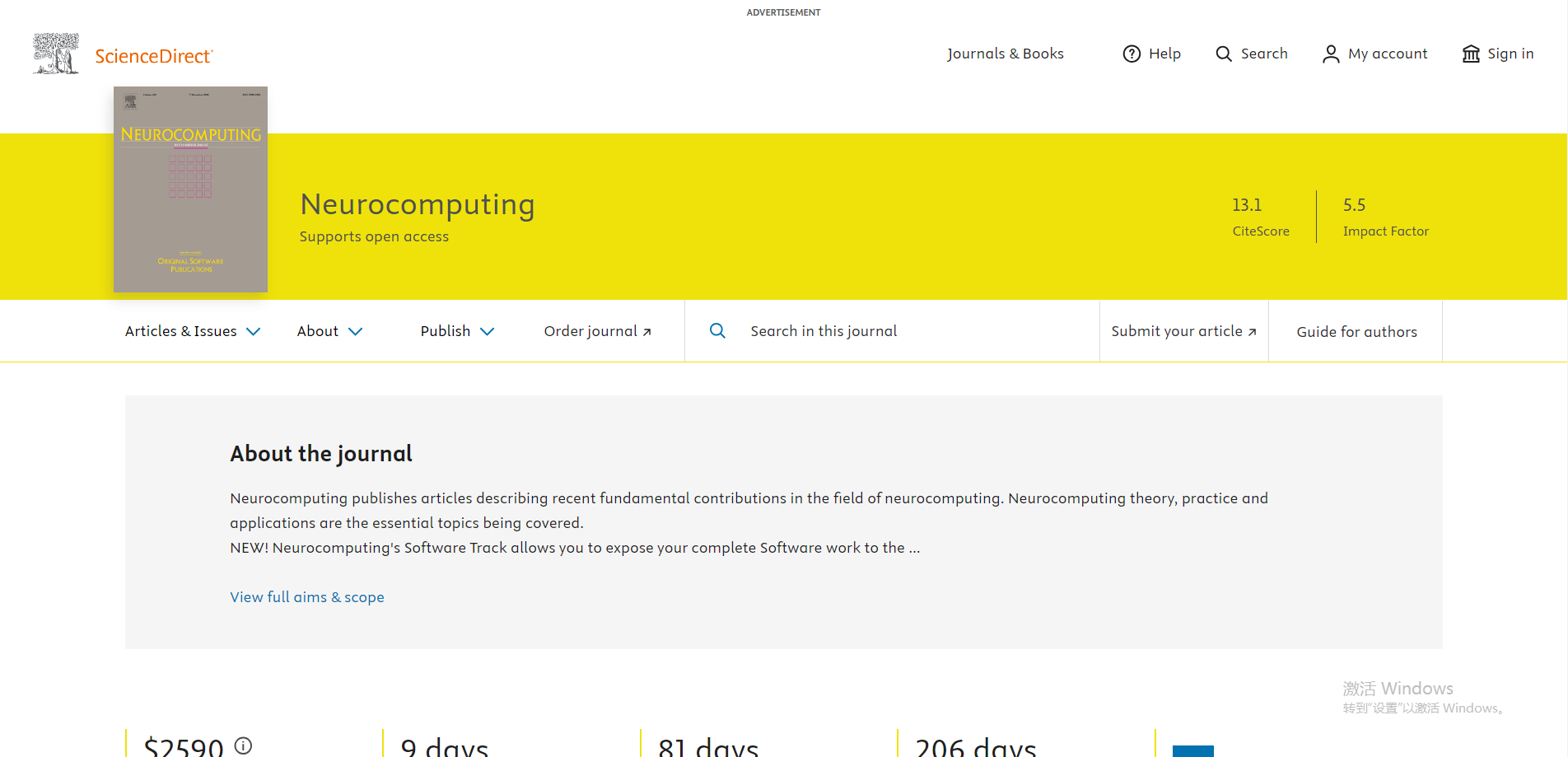Open Guide for authors
The width and height of the screenshot is (1568, 757).
[x=1356, y=332]
